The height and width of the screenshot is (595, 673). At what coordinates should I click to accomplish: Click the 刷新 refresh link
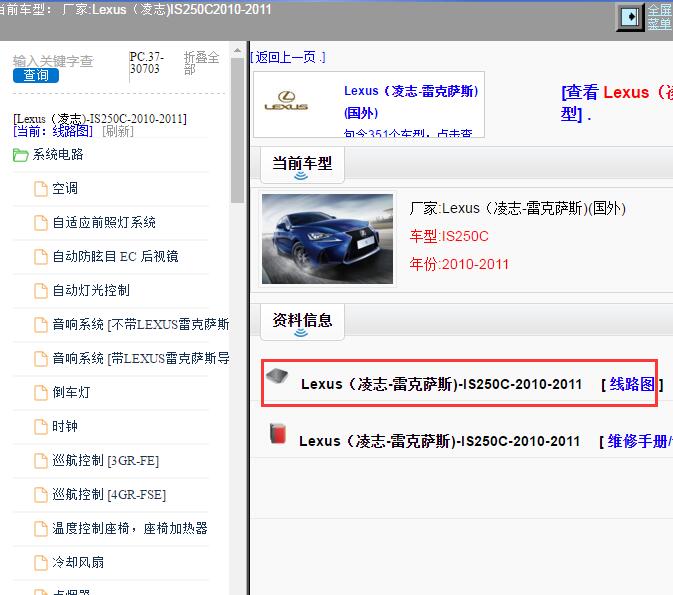(118, 131)
